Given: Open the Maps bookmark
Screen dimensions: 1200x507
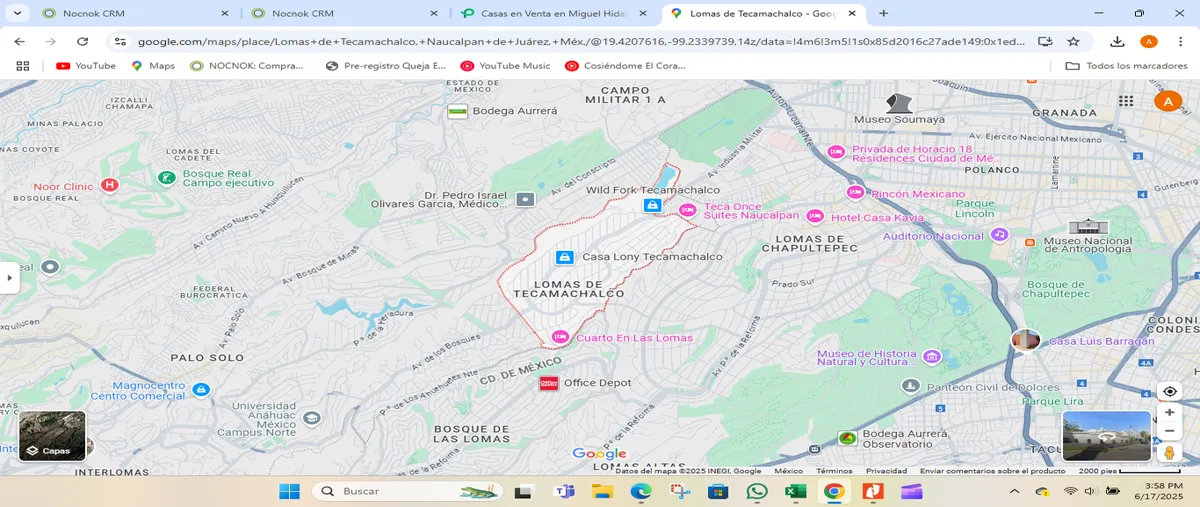Looking at the screenshot, I should (152, 66).
